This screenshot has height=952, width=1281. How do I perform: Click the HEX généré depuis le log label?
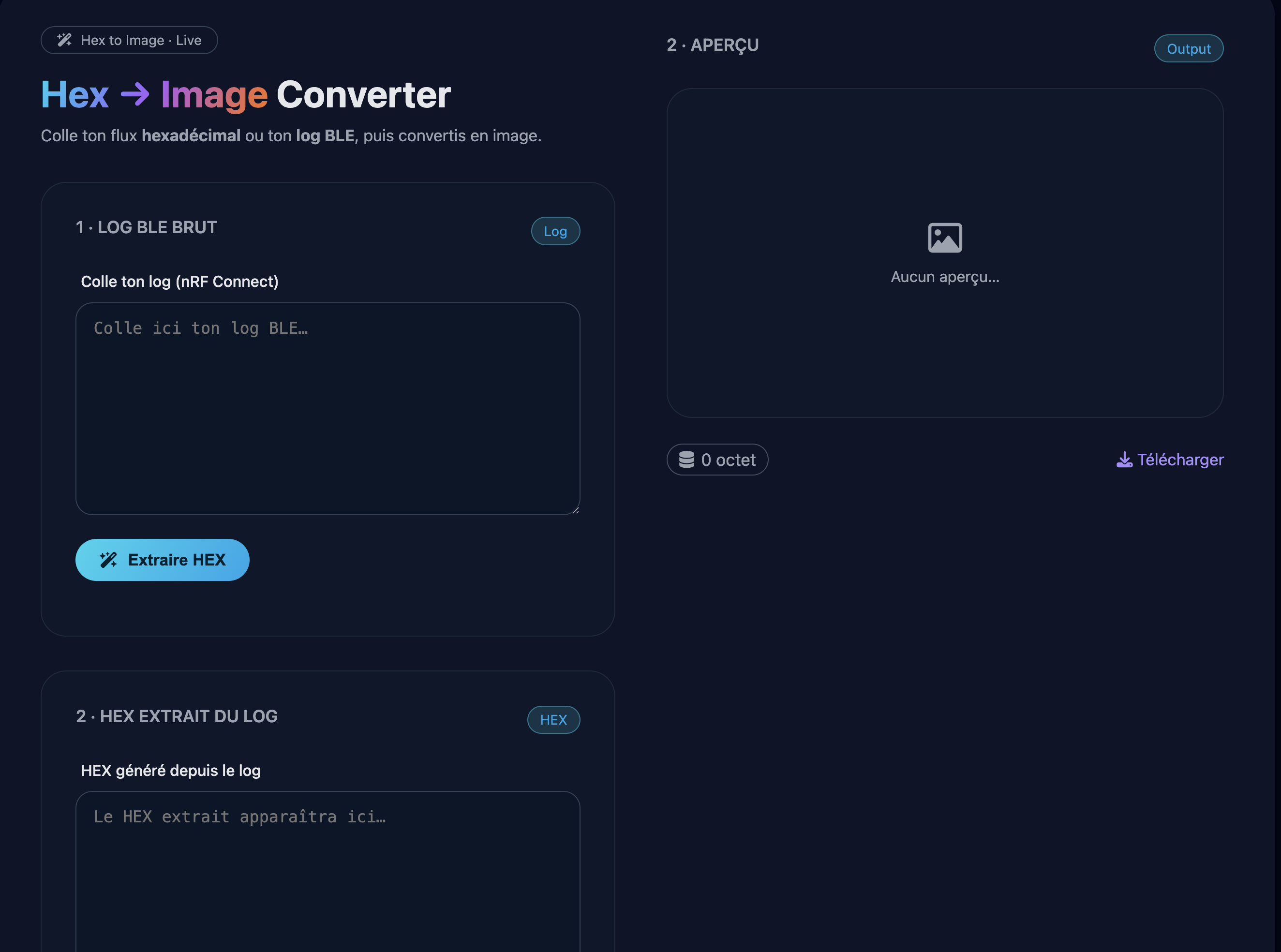(x=171, y=771)
